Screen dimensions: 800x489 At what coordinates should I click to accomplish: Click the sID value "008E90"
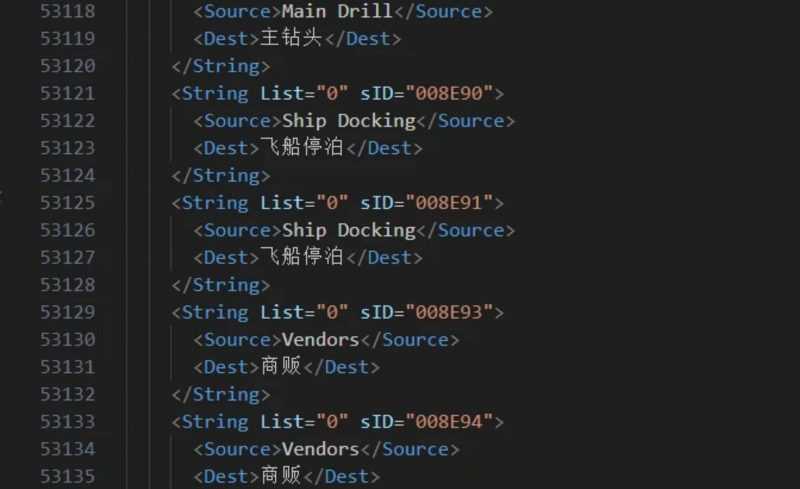446,94
